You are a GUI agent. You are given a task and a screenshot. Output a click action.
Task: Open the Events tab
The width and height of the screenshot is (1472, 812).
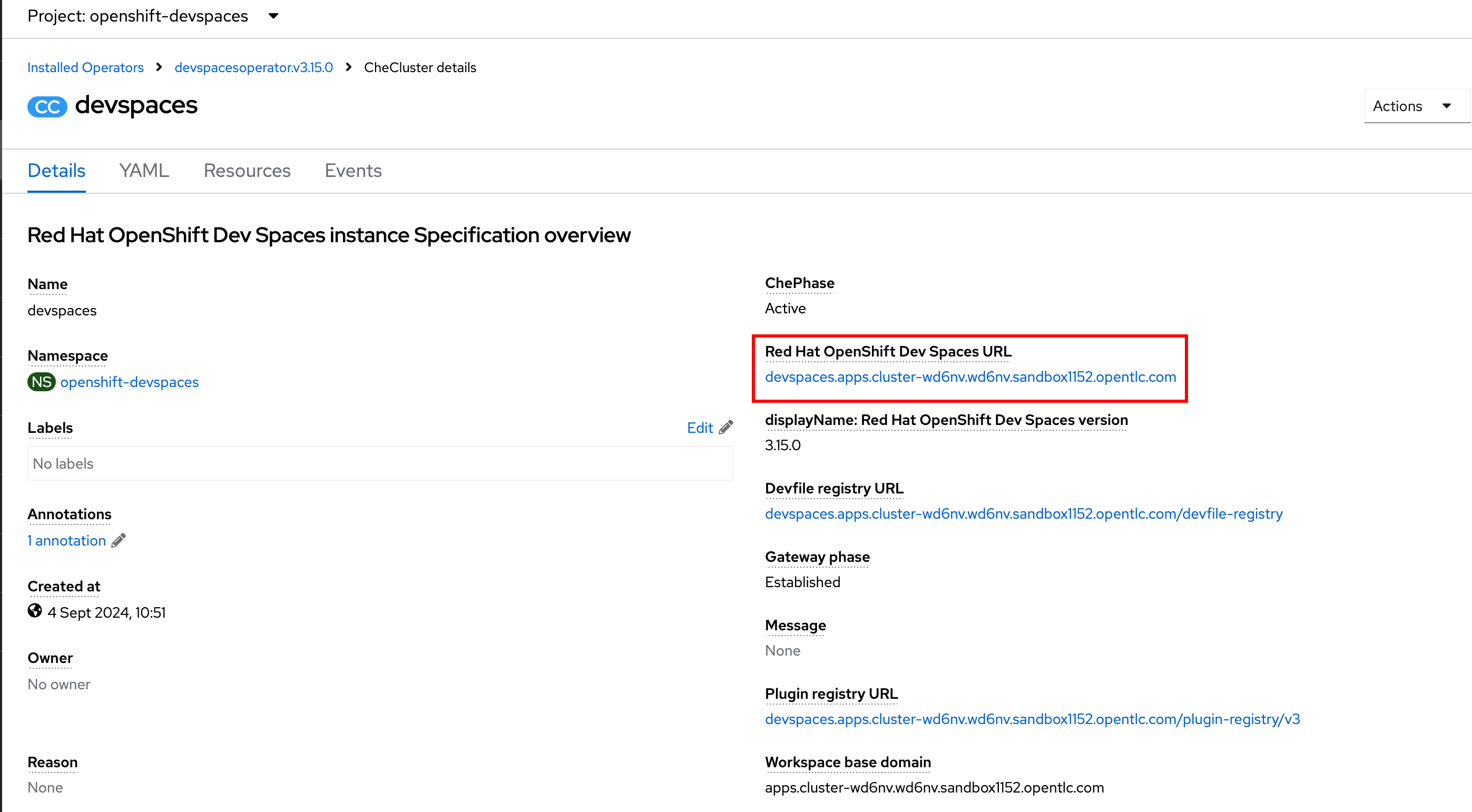352,170
